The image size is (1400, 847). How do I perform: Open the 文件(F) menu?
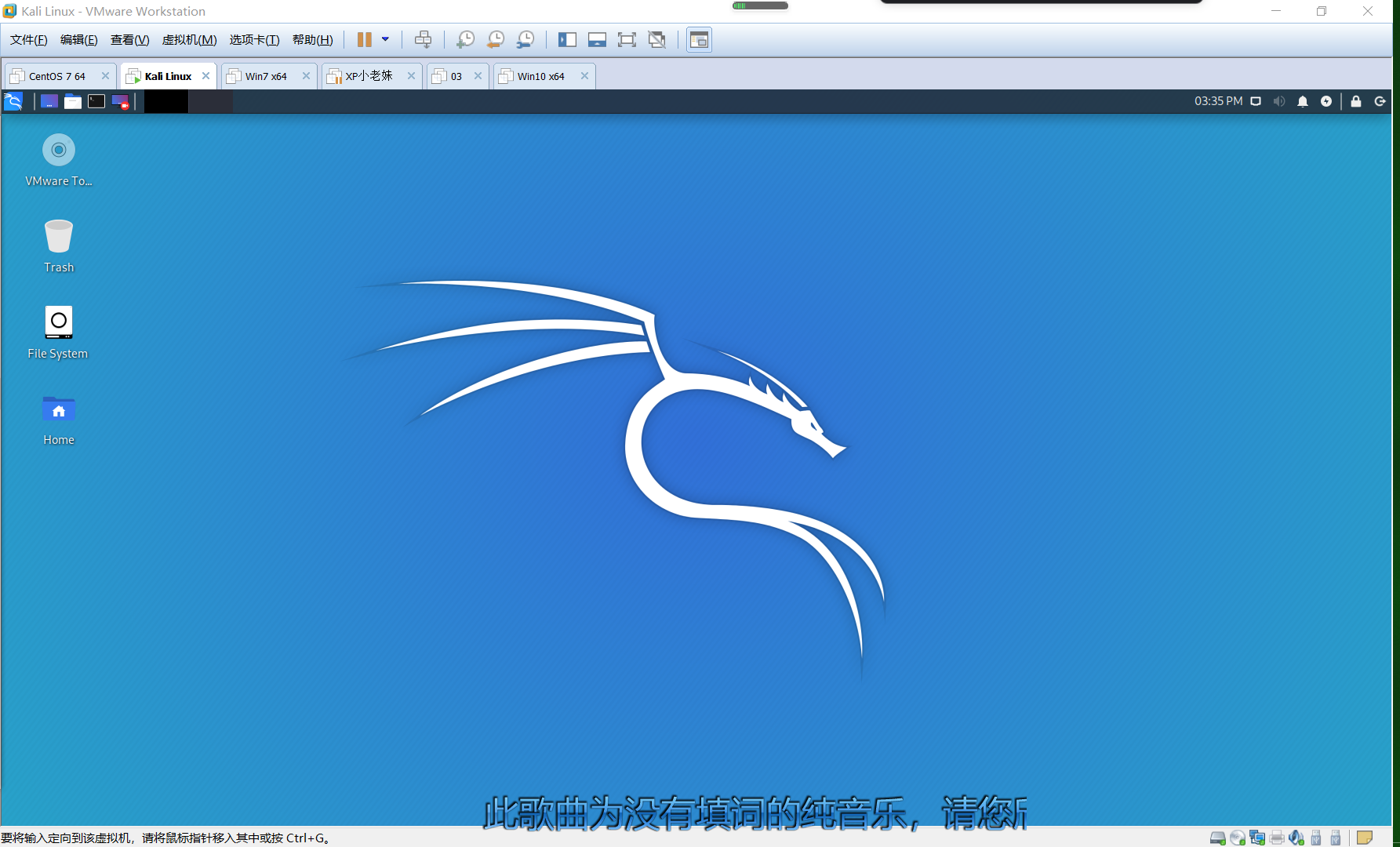tap(29, 40)
